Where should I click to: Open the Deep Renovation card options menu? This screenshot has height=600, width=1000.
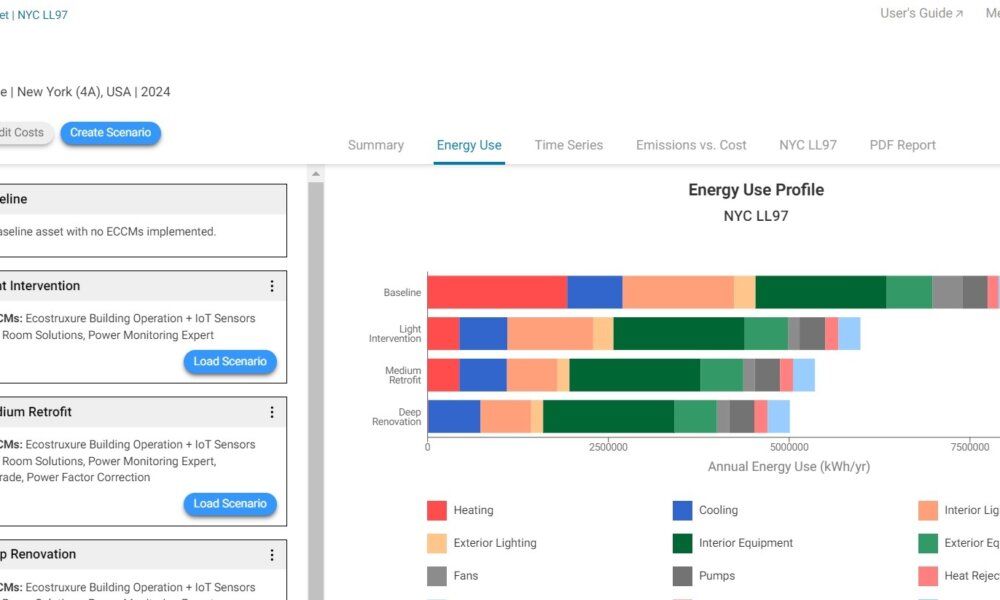pyautogui.click(x=272, y=553)
